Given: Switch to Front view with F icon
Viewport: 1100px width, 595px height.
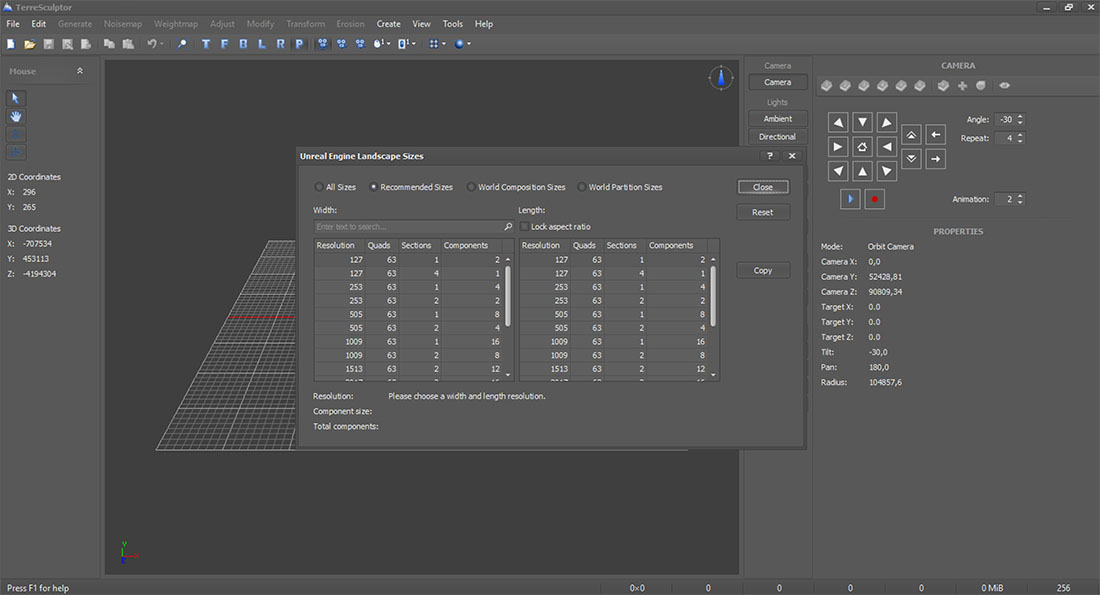Looking at the screenshot, I should (224, 44).
